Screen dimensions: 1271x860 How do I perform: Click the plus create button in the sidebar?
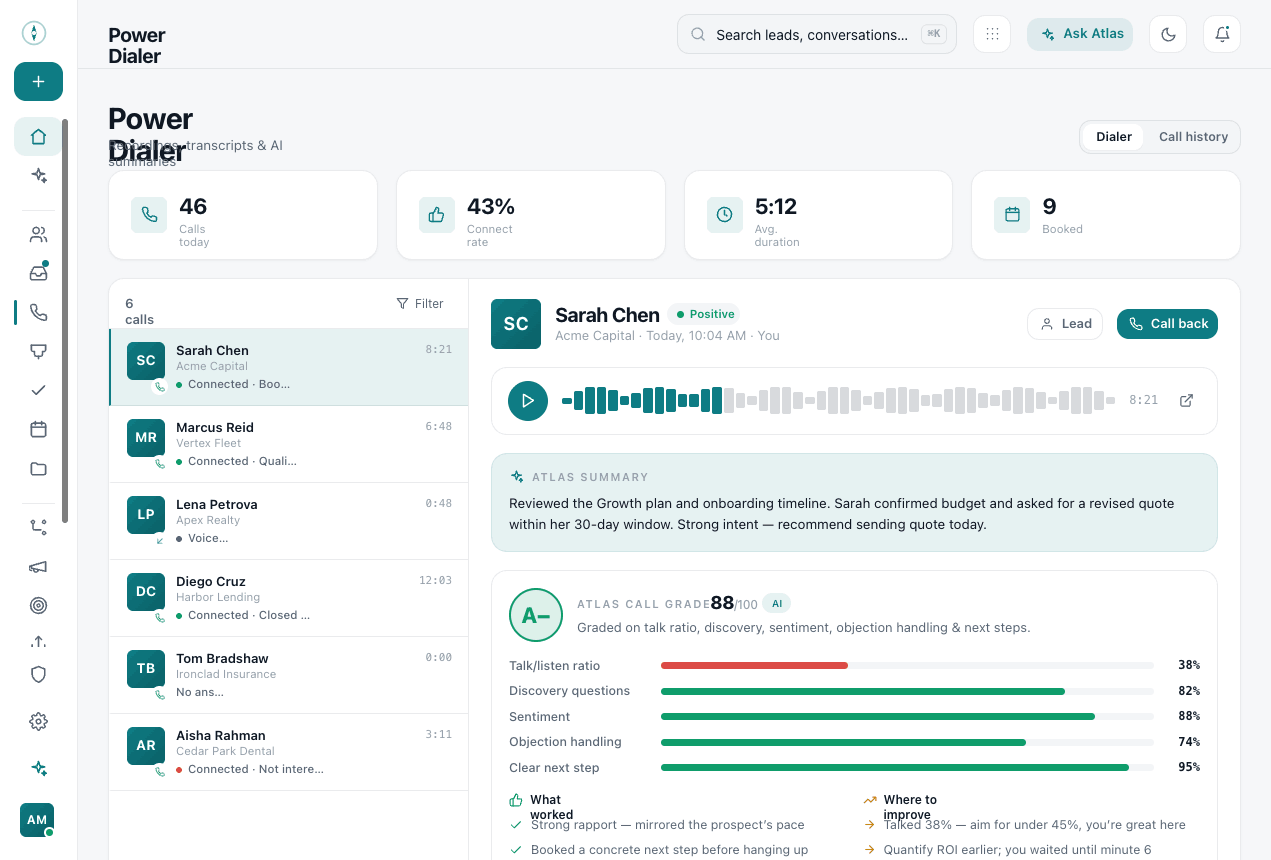(38, 82)
